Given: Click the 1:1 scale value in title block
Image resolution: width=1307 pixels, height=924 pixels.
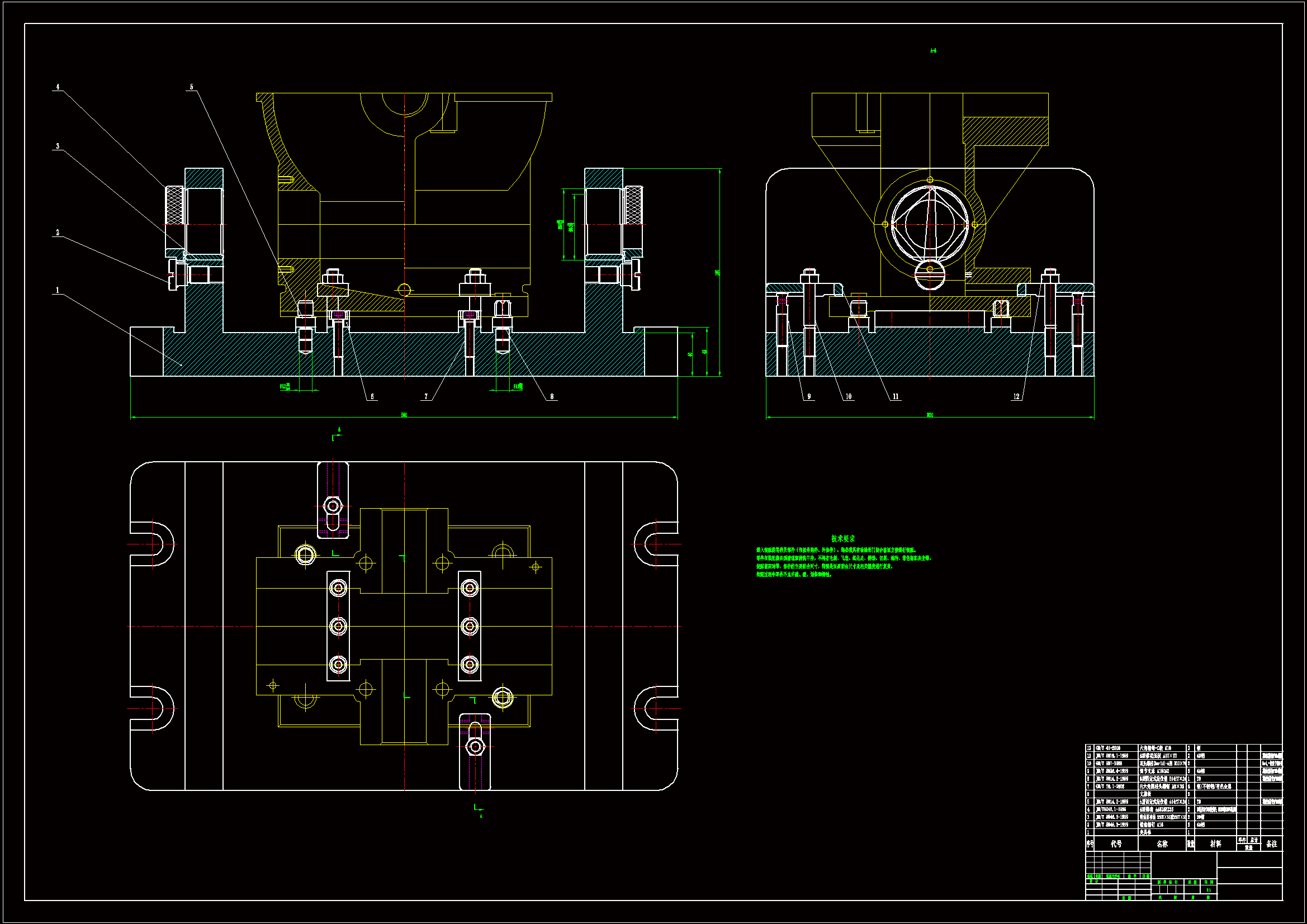Looking at the screenshot, I should [x=1208, y=890].
